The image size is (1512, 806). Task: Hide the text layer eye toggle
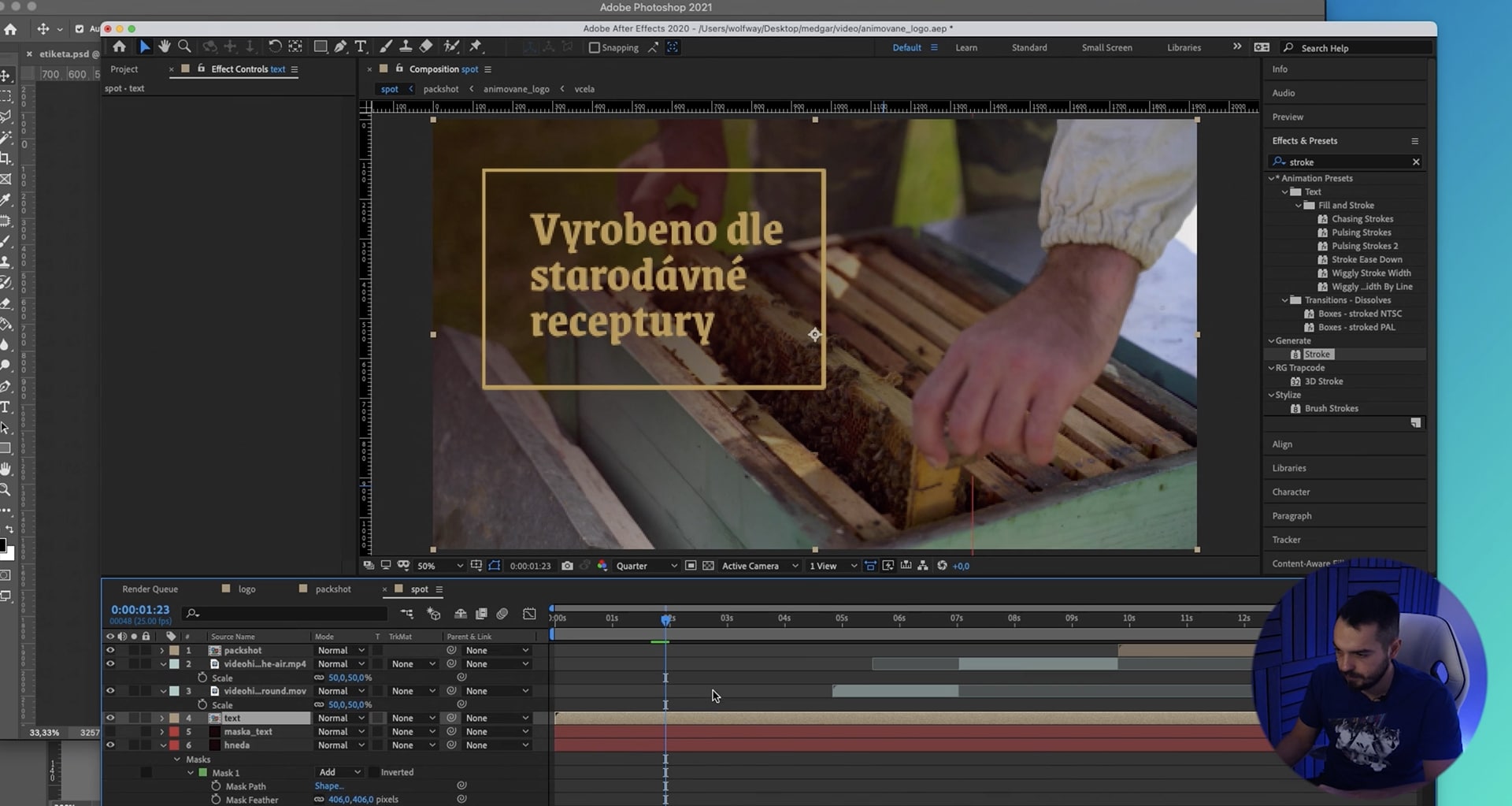point(110,718)
